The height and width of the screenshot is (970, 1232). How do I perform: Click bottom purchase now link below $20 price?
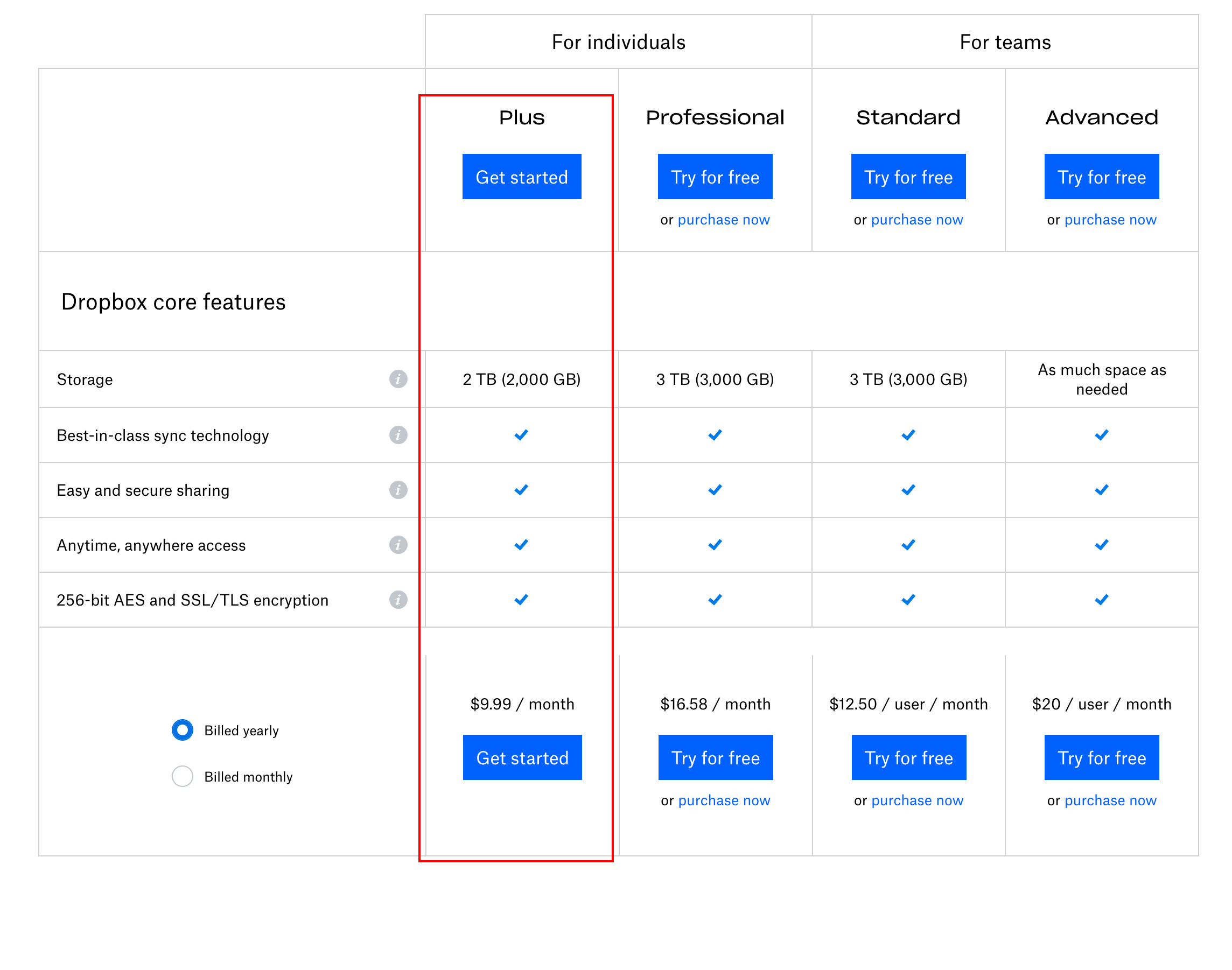click(x=1110, y=801)
